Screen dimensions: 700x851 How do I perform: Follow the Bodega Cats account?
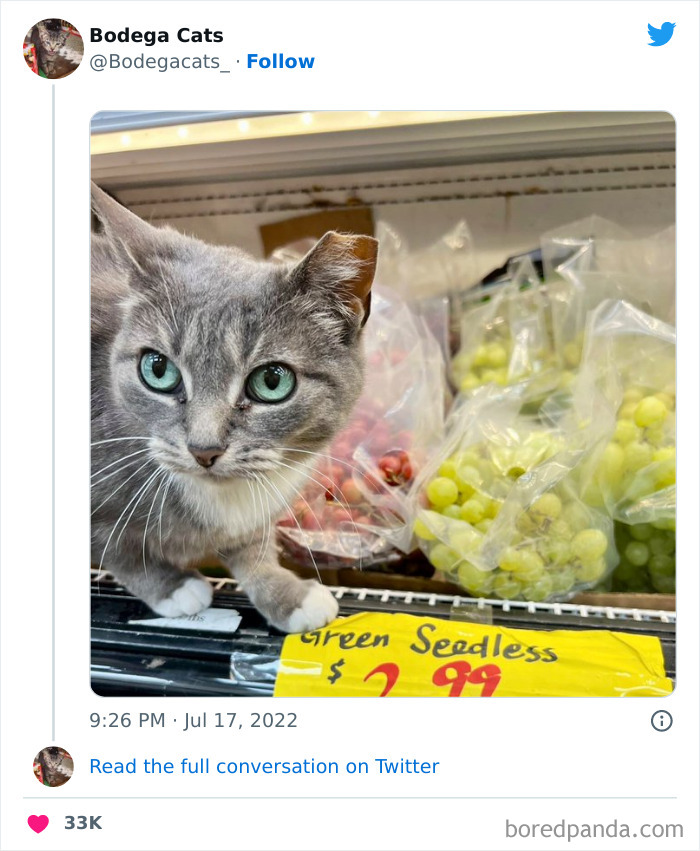[x=281, y=61]
